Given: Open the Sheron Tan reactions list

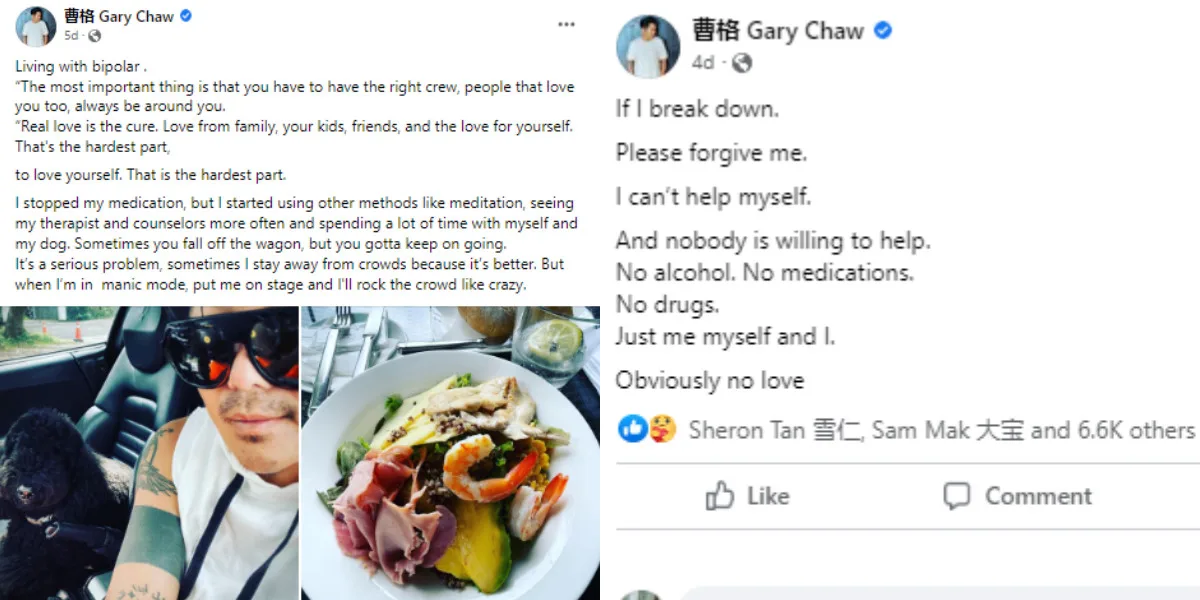Looking at the screenshot, I should pyautogui.click(x=762, y=430).
